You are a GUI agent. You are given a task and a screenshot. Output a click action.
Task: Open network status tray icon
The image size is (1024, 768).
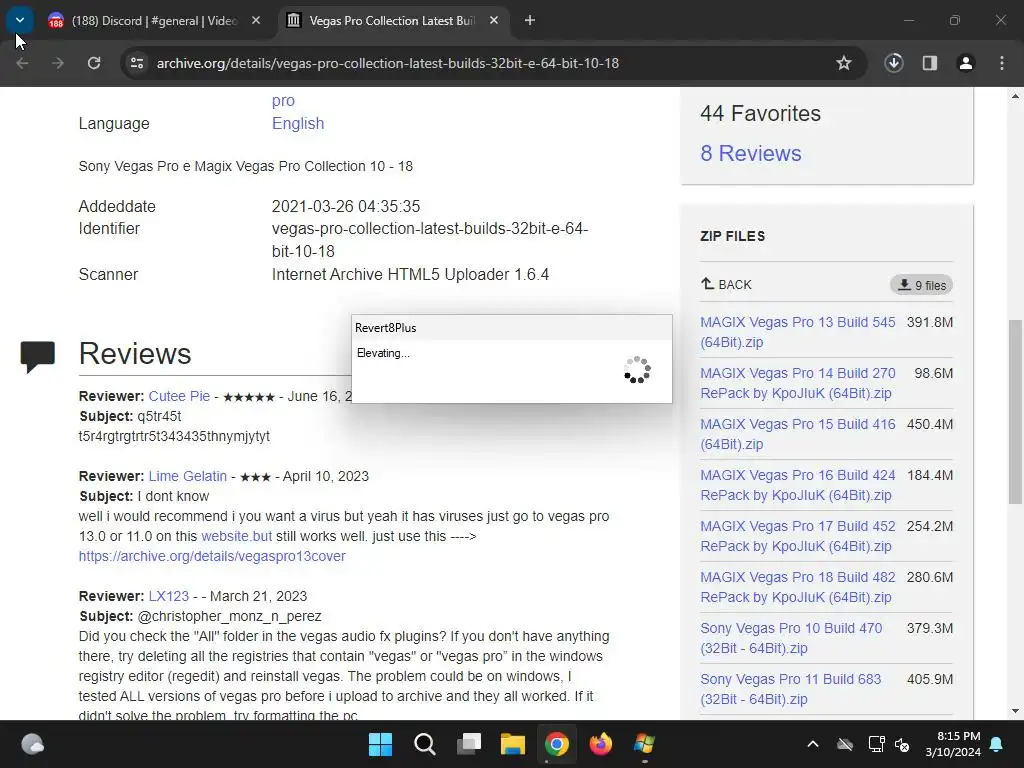tap(876, 744)
